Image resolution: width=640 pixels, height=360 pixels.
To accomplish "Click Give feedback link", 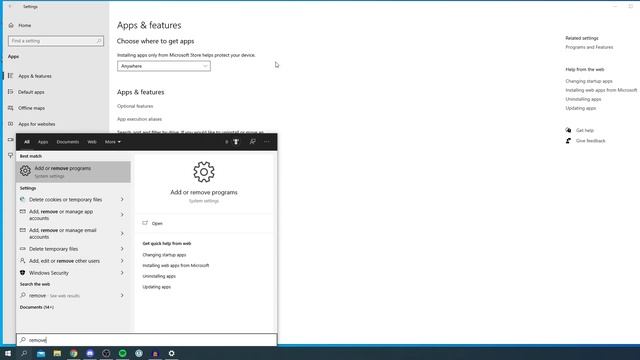I will [590, 141].
